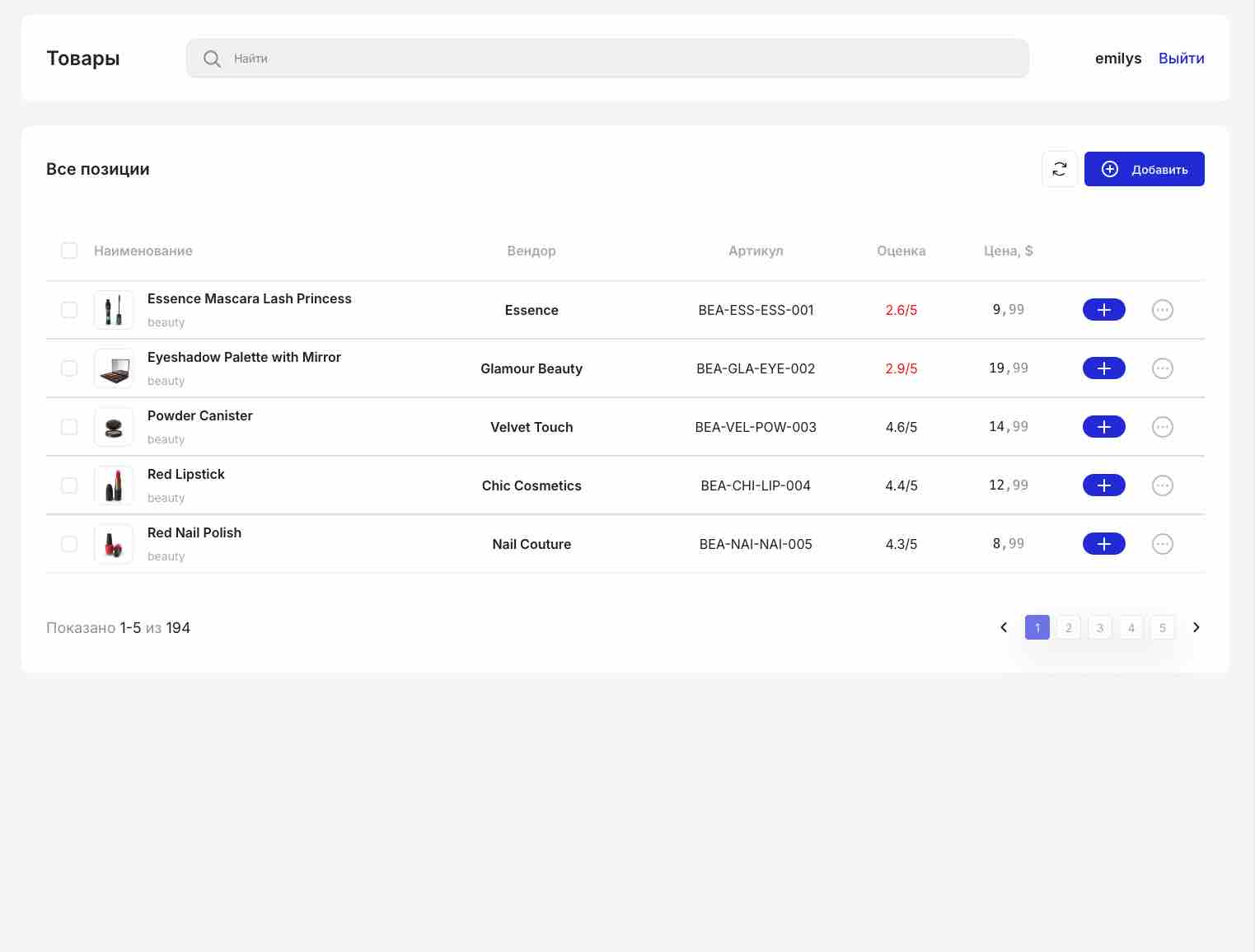Go to previous page with left chevron
The image size is (1255, 952).
[x=1004, y=627]
